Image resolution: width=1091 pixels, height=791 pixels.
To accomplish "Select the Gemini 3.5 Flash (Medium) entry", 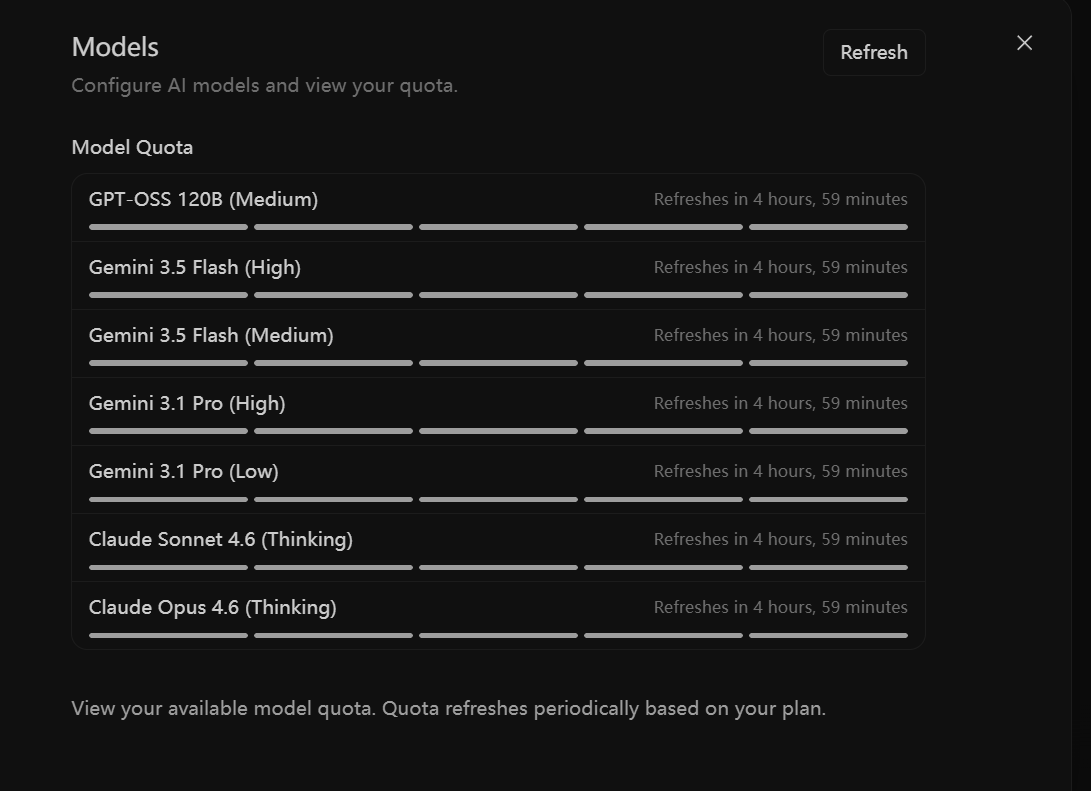I will pos(498,344).
